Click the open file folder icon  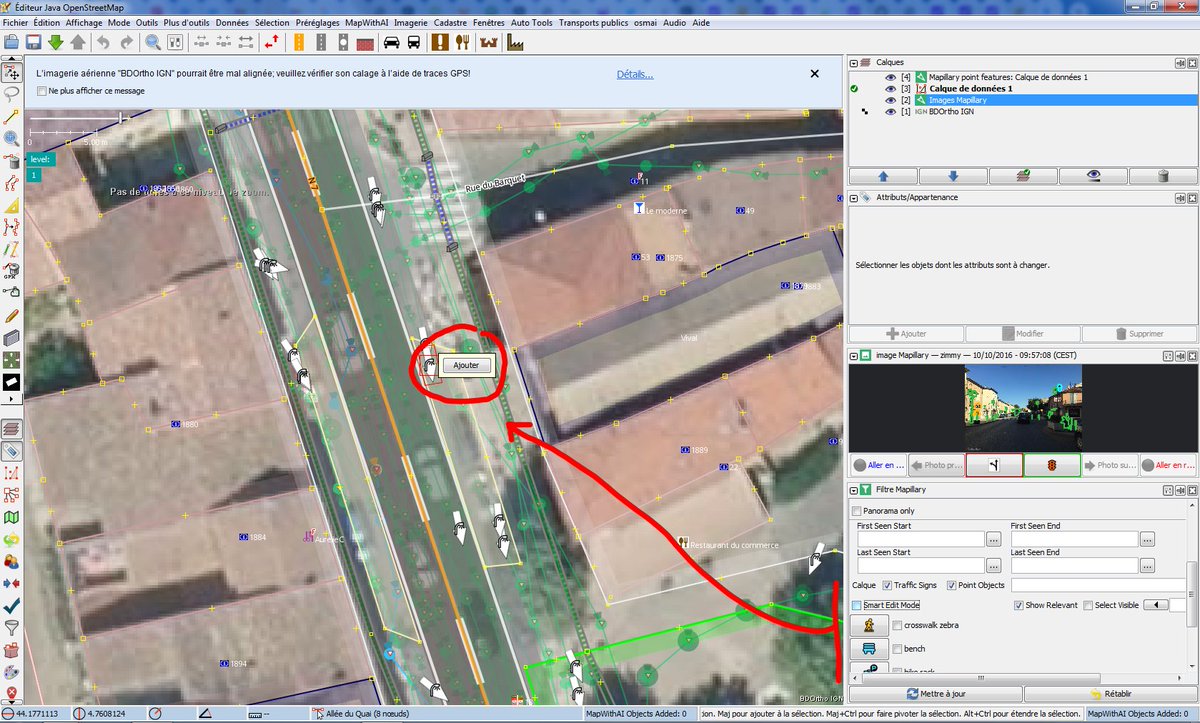pos(12,42)
